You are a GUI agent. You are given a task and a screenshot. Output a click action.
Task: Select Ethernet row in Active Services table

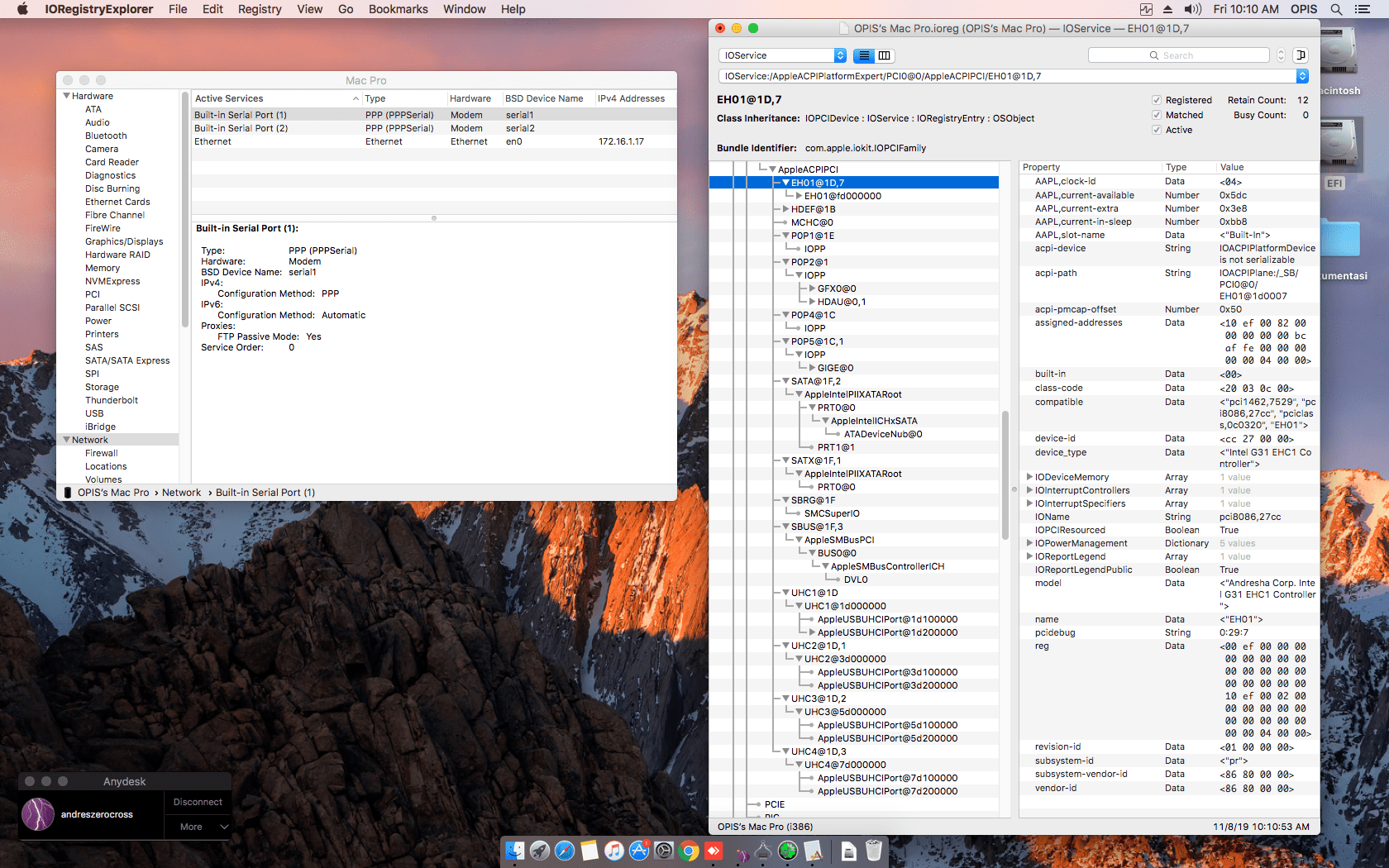pyautogui.click(x=434, y=141)
